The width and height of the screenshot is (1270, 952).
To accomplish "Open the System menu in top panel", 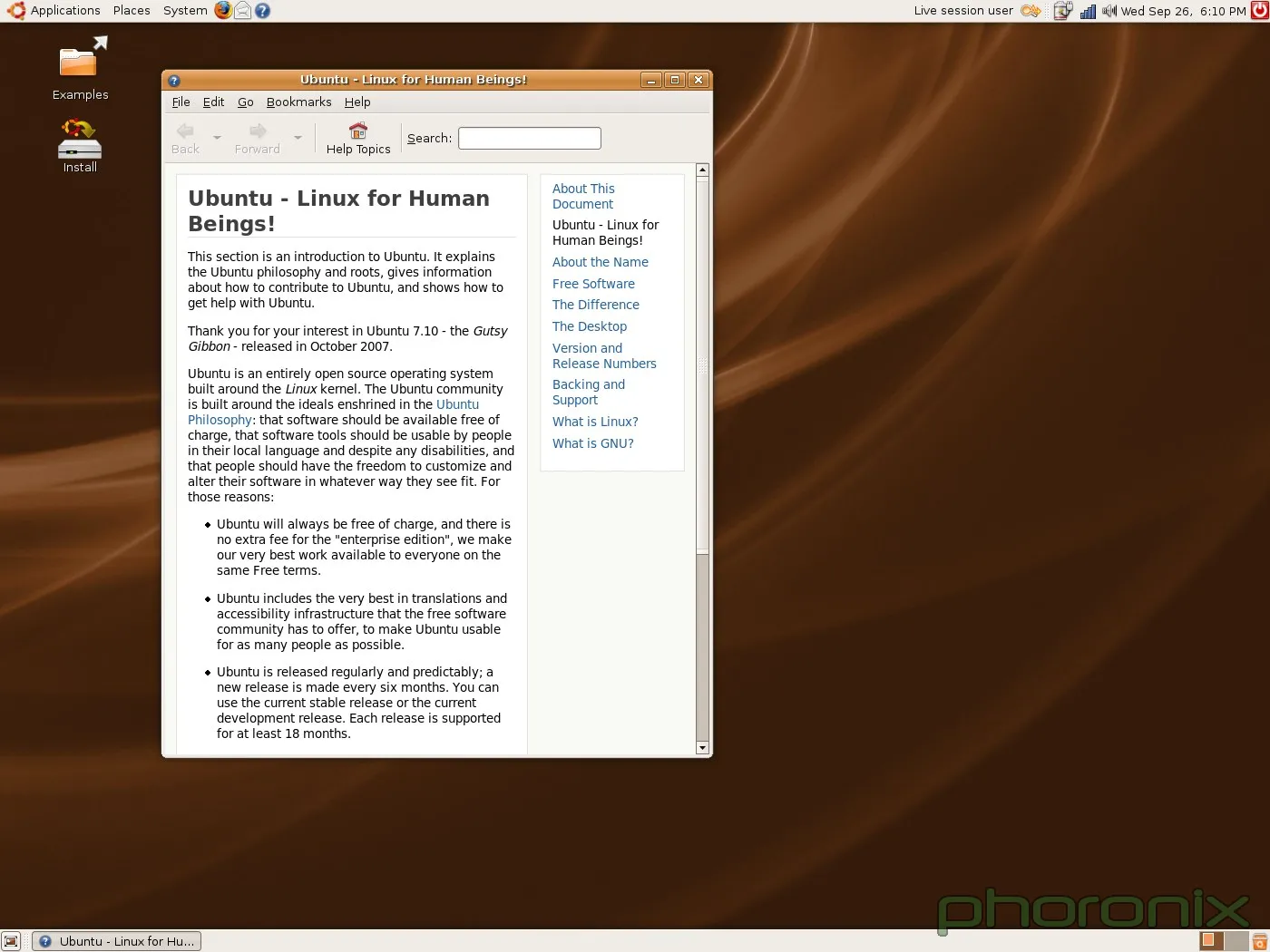I will (x=185, y=11).
